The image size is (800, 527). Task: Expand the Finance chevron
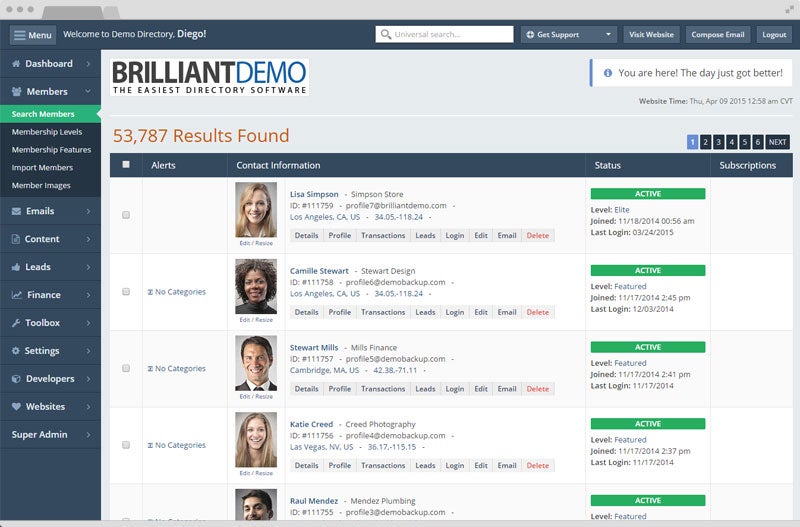coord(88,295)
